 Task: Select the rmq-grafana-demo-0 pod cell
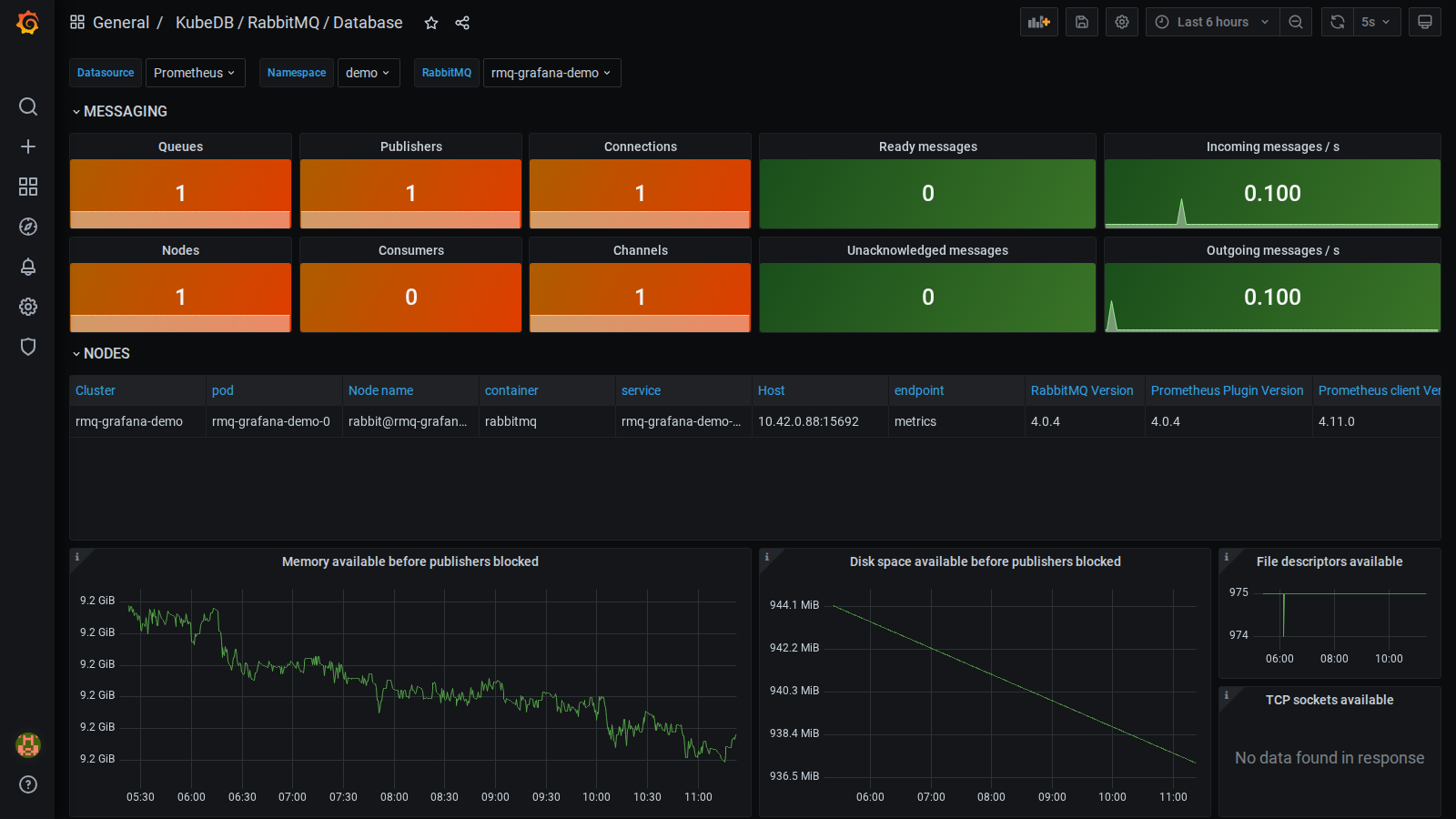coord(274,421)
